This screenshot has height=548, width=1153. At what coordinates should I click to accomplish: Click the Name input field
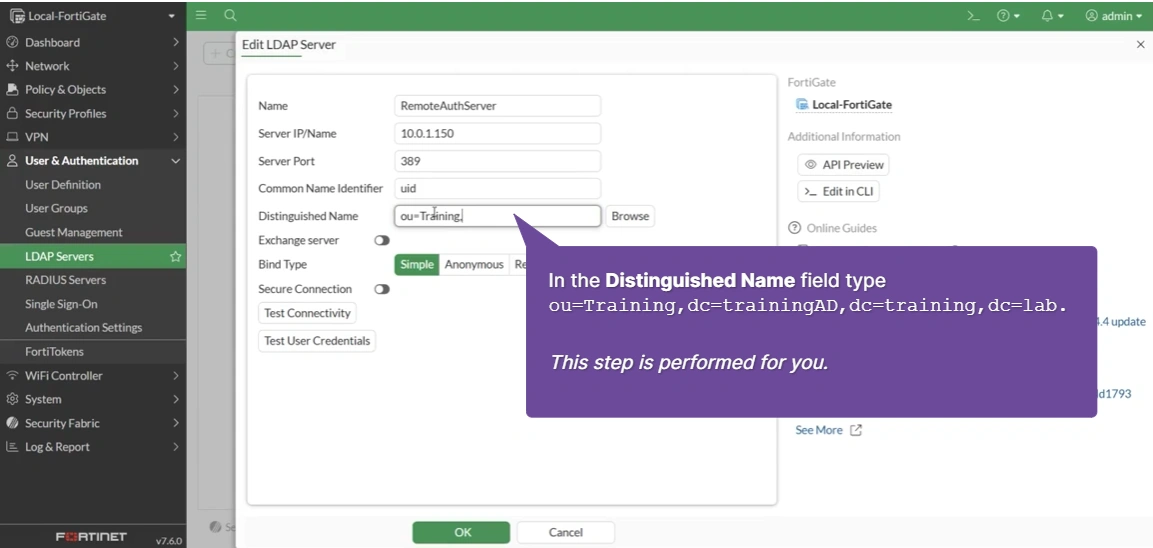[x=498, y=106]
